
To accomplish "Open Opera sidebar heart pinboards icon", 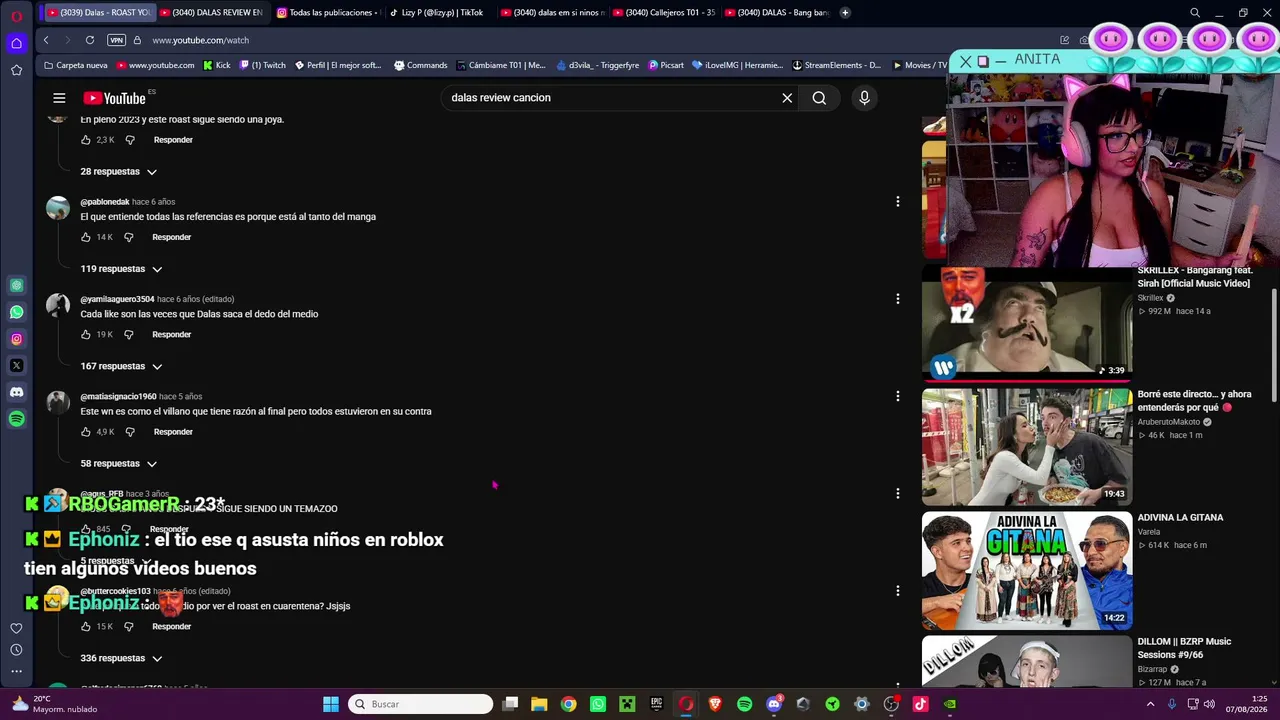I will click(16, 628).
